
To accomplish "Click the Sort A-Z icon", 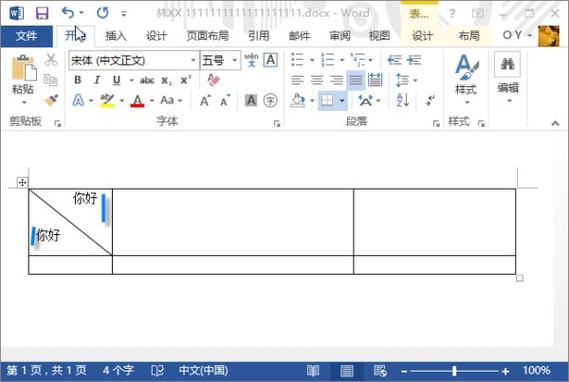I will (403, 100).
